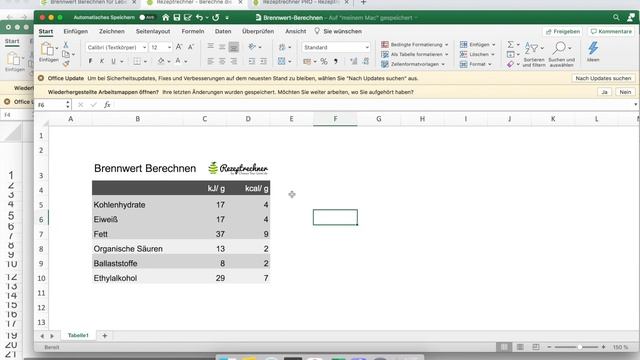Image resolution: width=640 pixels, height=360 pixels.
Task: Align cell text left
Action: click(211, 61)
